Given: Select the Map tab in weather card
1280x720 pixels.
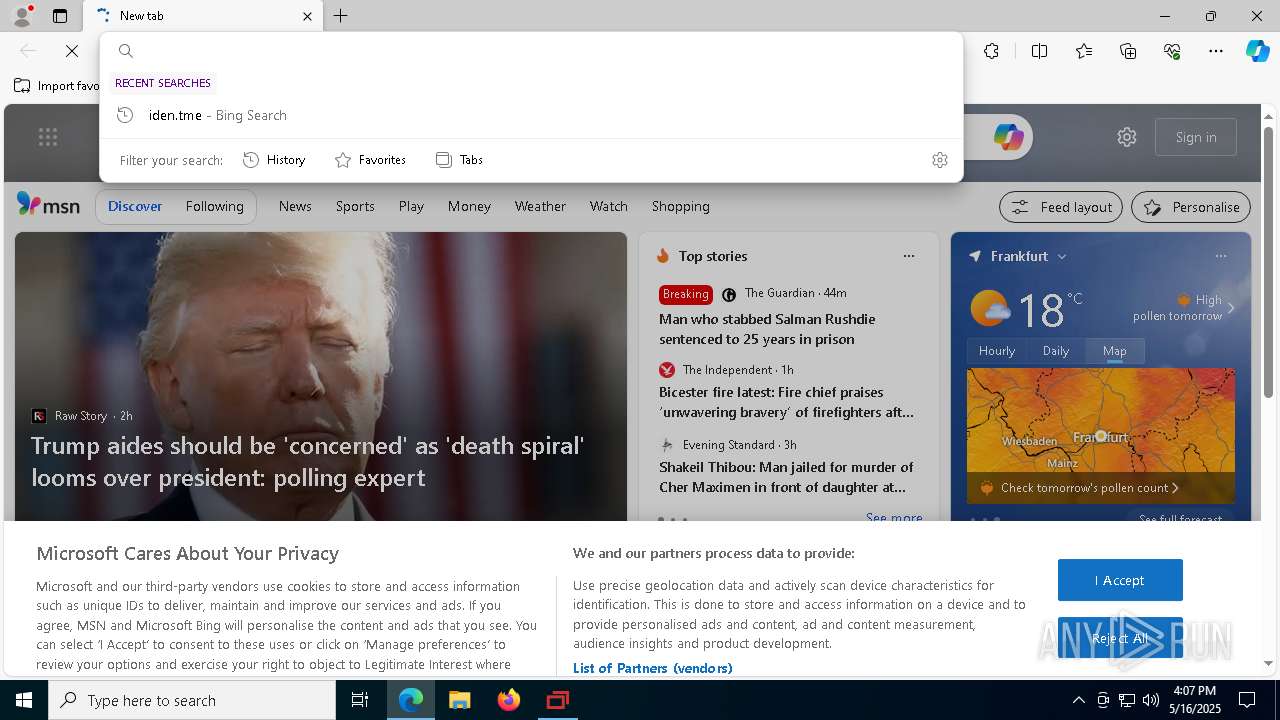Looking at the screenshot, I should [x=1115, y=351].
